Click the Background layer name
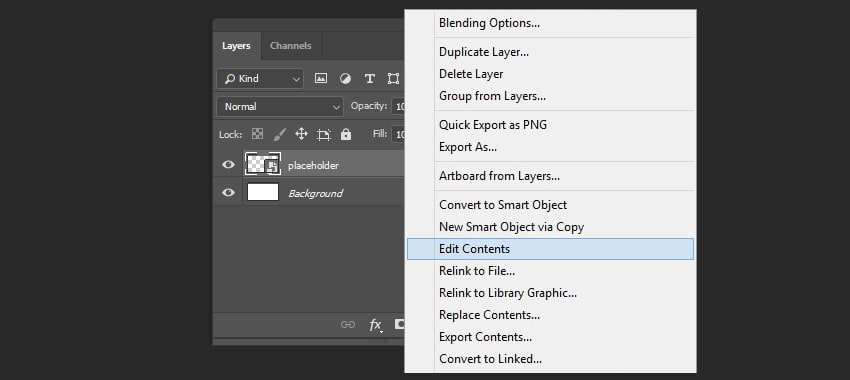850x380 pixels. (x=315, y=193)
